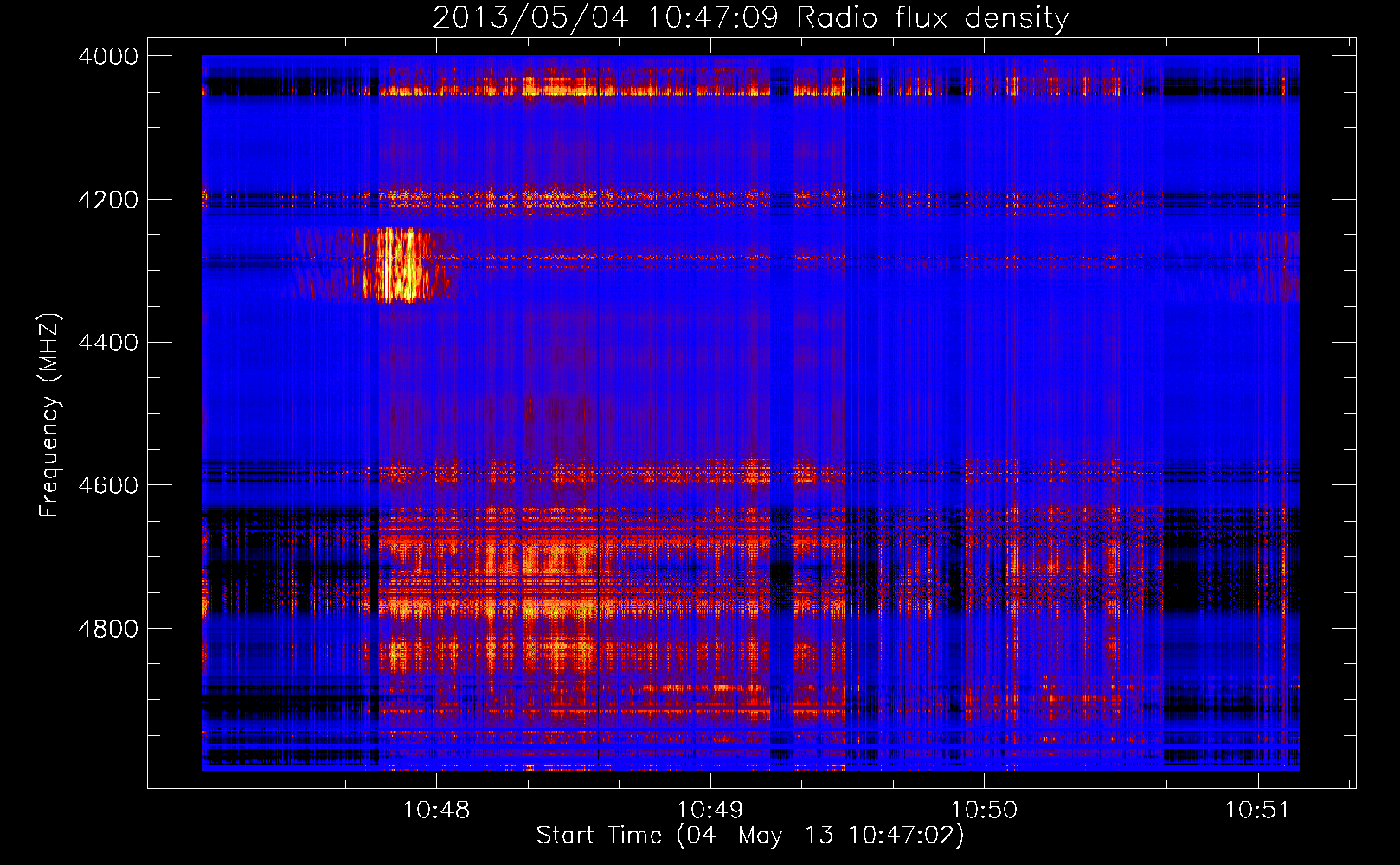Pick the 4800 frequency tick label
This screenshot has height=865, width=1400.
[108, 629]
